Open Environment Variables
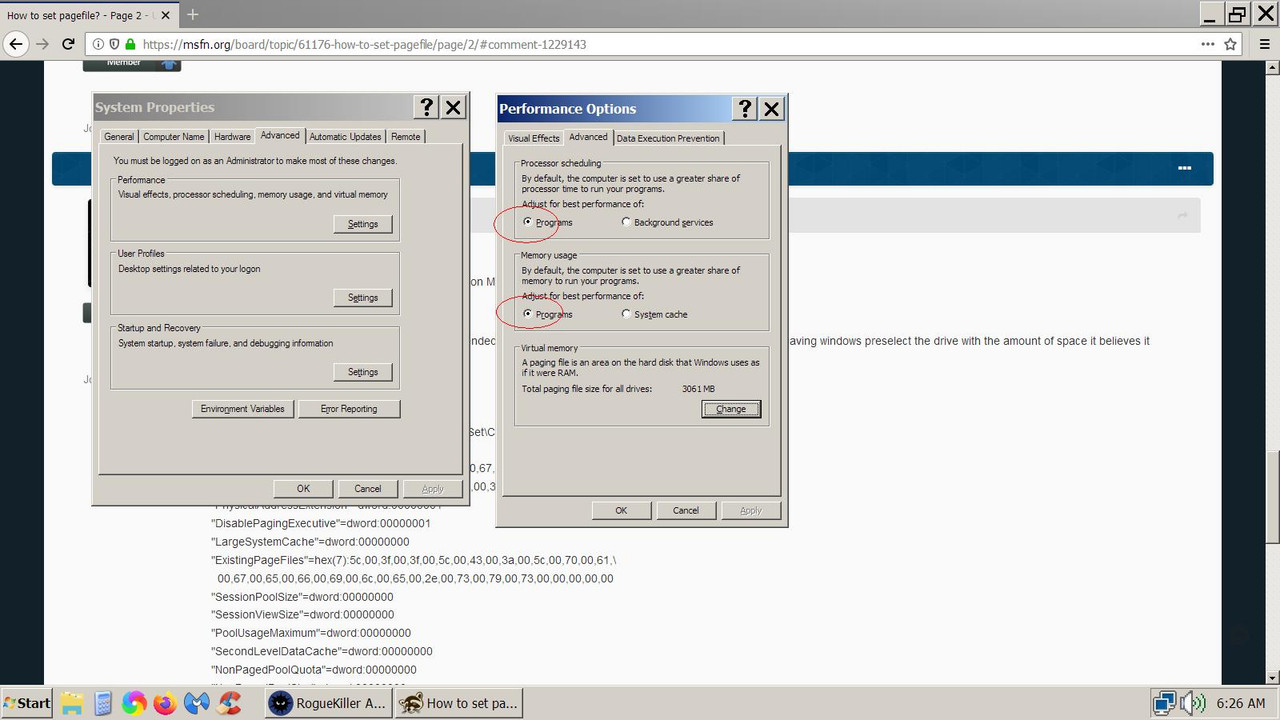Screen dimensions: 1280x720 click(243, 409)
